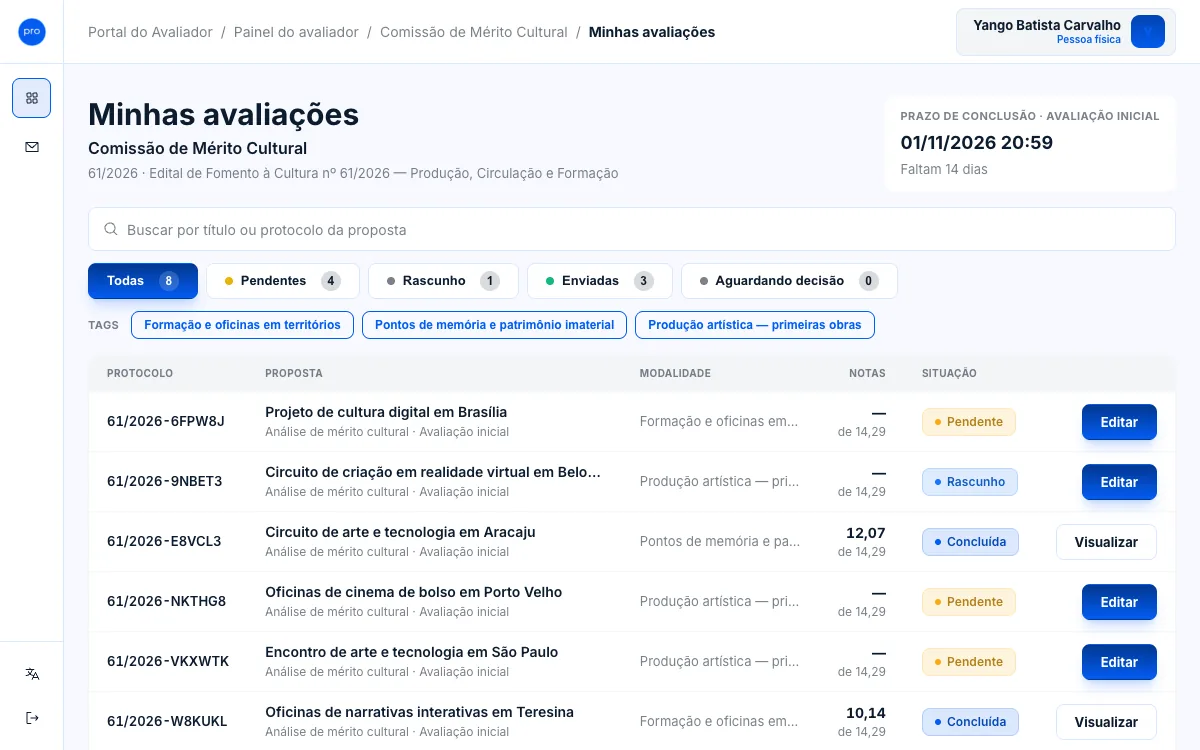Viewport: 1200px width, 750px height.
Task: Click Visualizar for protocol 61/2026-E8VCL3
Action: click(1106, 542)
